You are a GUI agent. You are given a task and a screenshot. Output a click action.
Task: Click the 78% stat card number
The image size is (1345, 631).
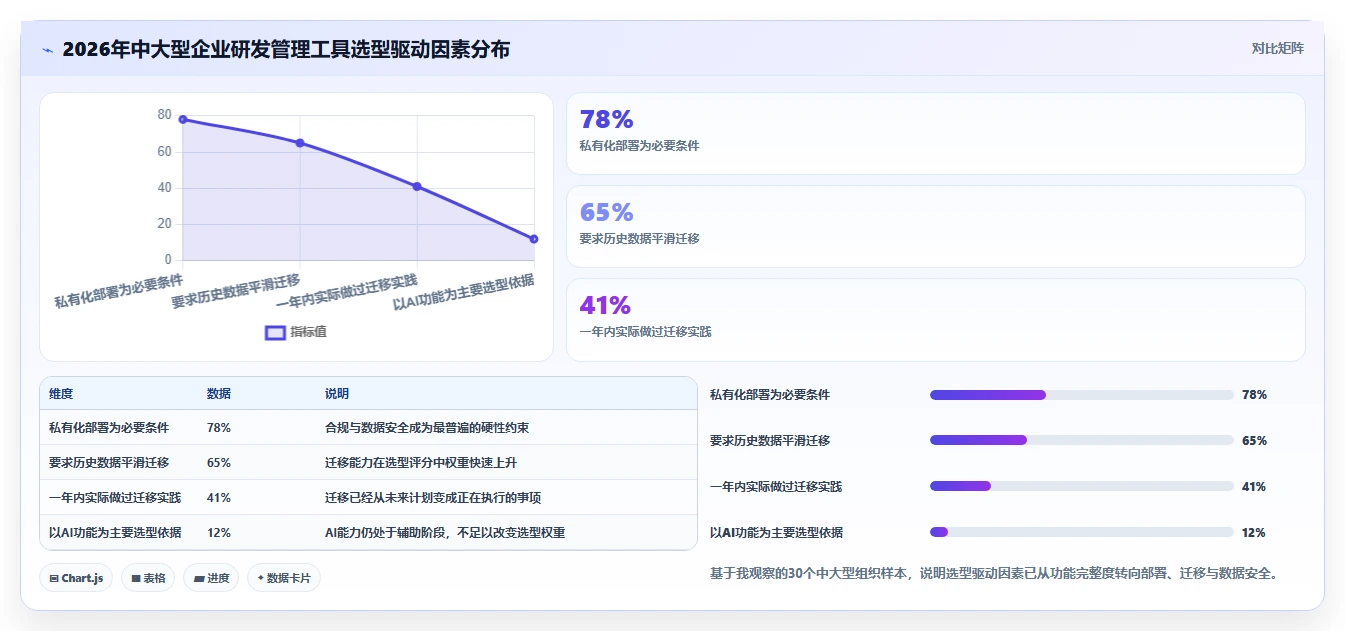point(606,120)
